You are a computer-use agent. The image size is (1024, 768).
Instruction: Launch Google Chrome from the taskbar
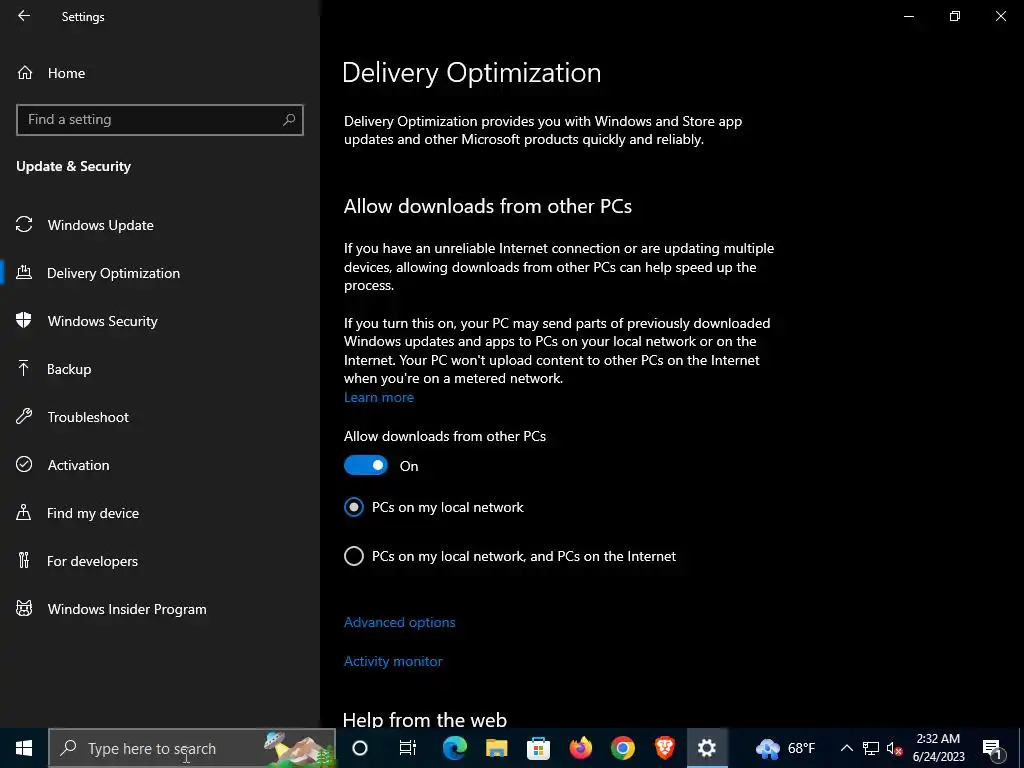tap(623, 748)
